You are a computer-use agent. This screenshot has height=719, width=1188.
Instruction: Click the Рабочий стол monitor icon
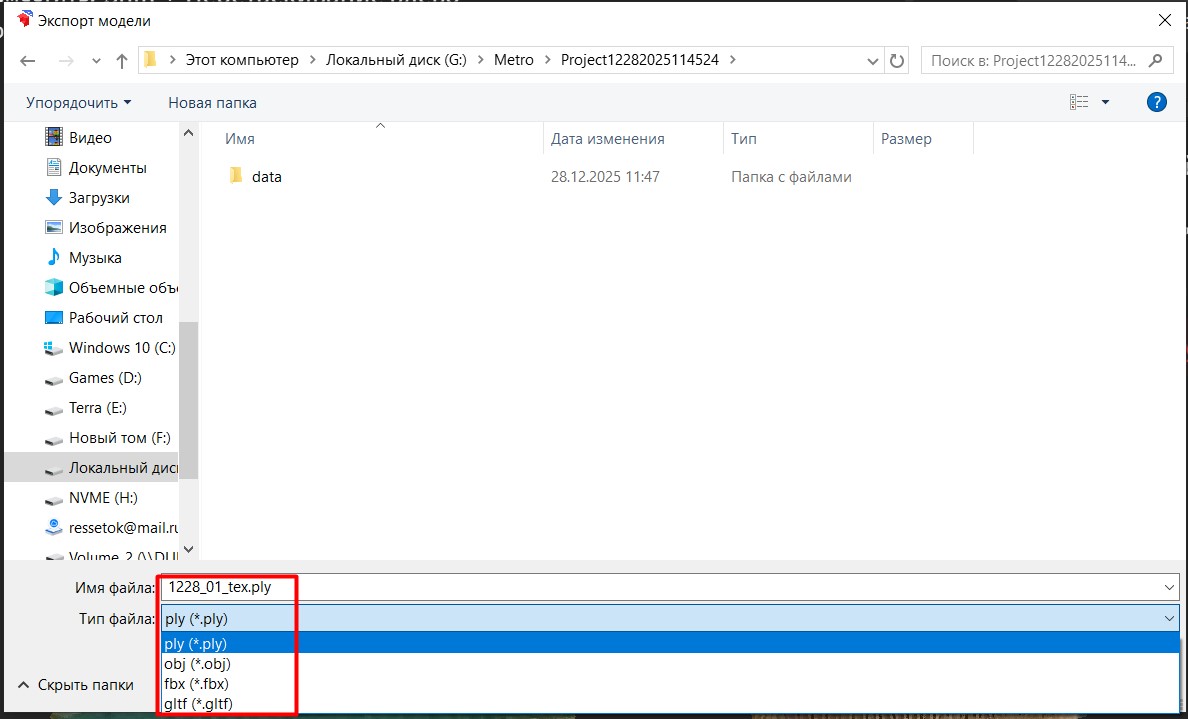tap(54, 317)
